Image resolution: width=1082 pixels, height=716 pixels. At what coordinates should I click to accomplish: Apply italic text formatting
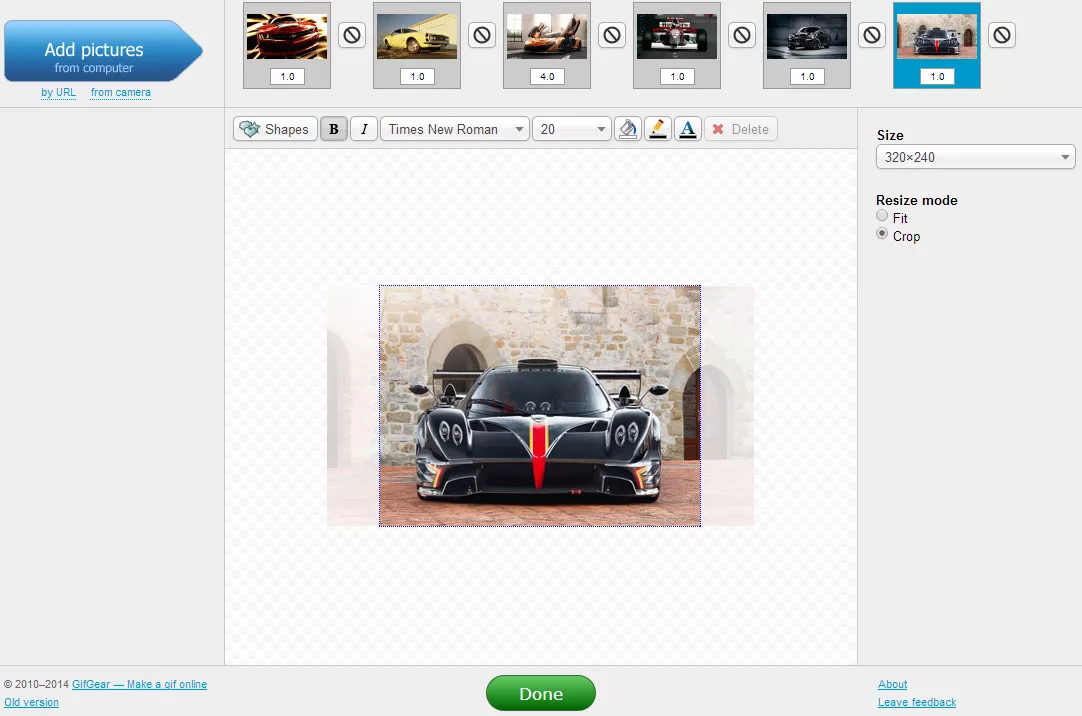click(x=363, y=128)
